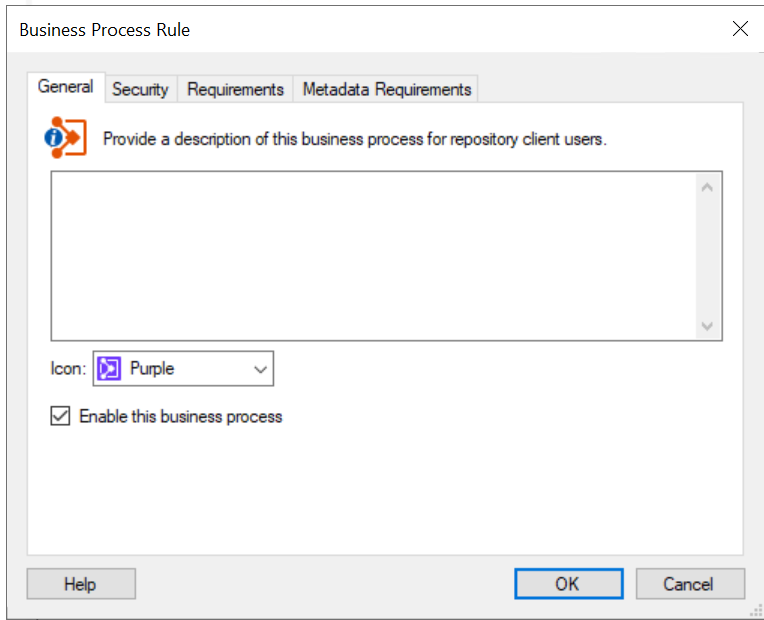
Task: Expand the Icon dropdown arrow
Action: pyautogui.click(x=260, y=369)
